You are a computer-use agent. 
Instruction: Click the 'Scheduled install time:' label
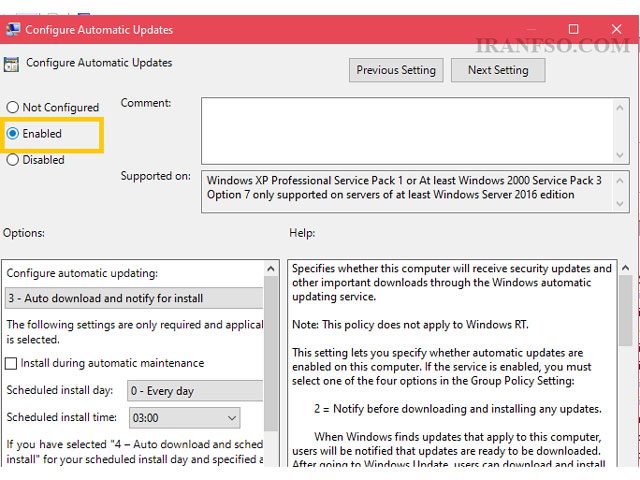pos(62,417)
